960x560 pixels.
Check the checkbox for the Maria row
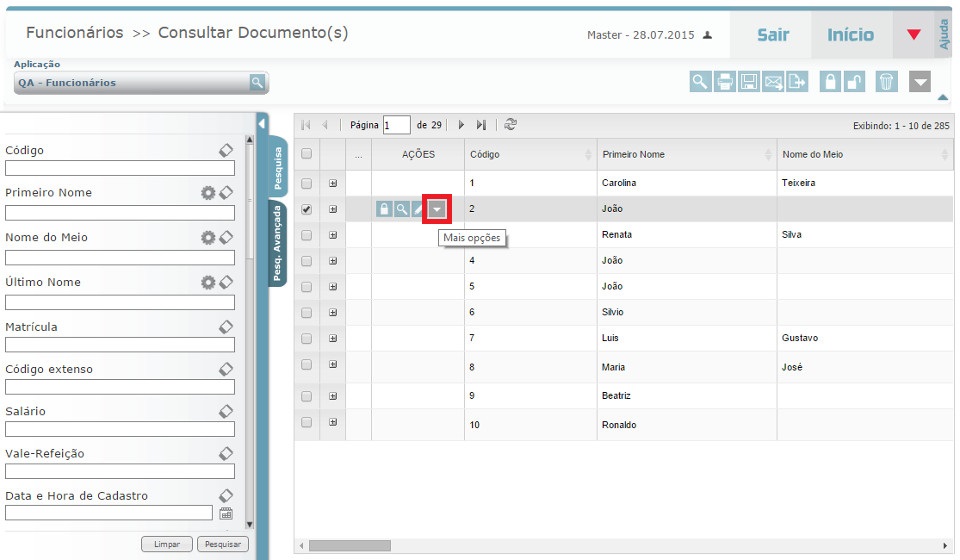click(x=306, y=364)
